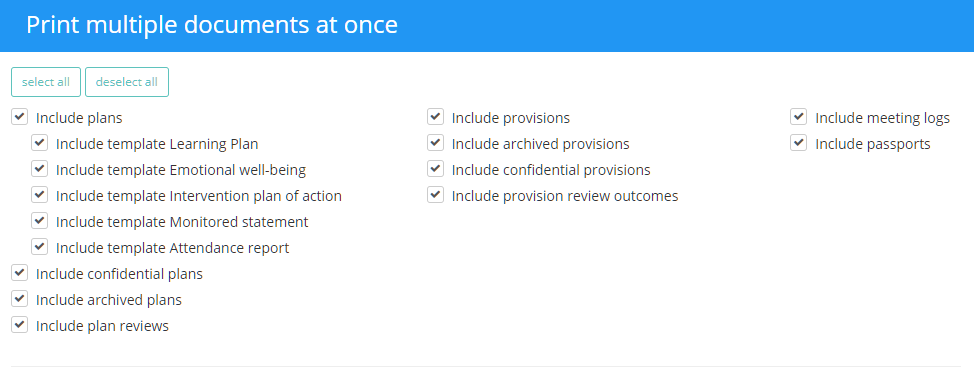Click the Include meeting logs label
974x373 pixels.
pos(883,118)
